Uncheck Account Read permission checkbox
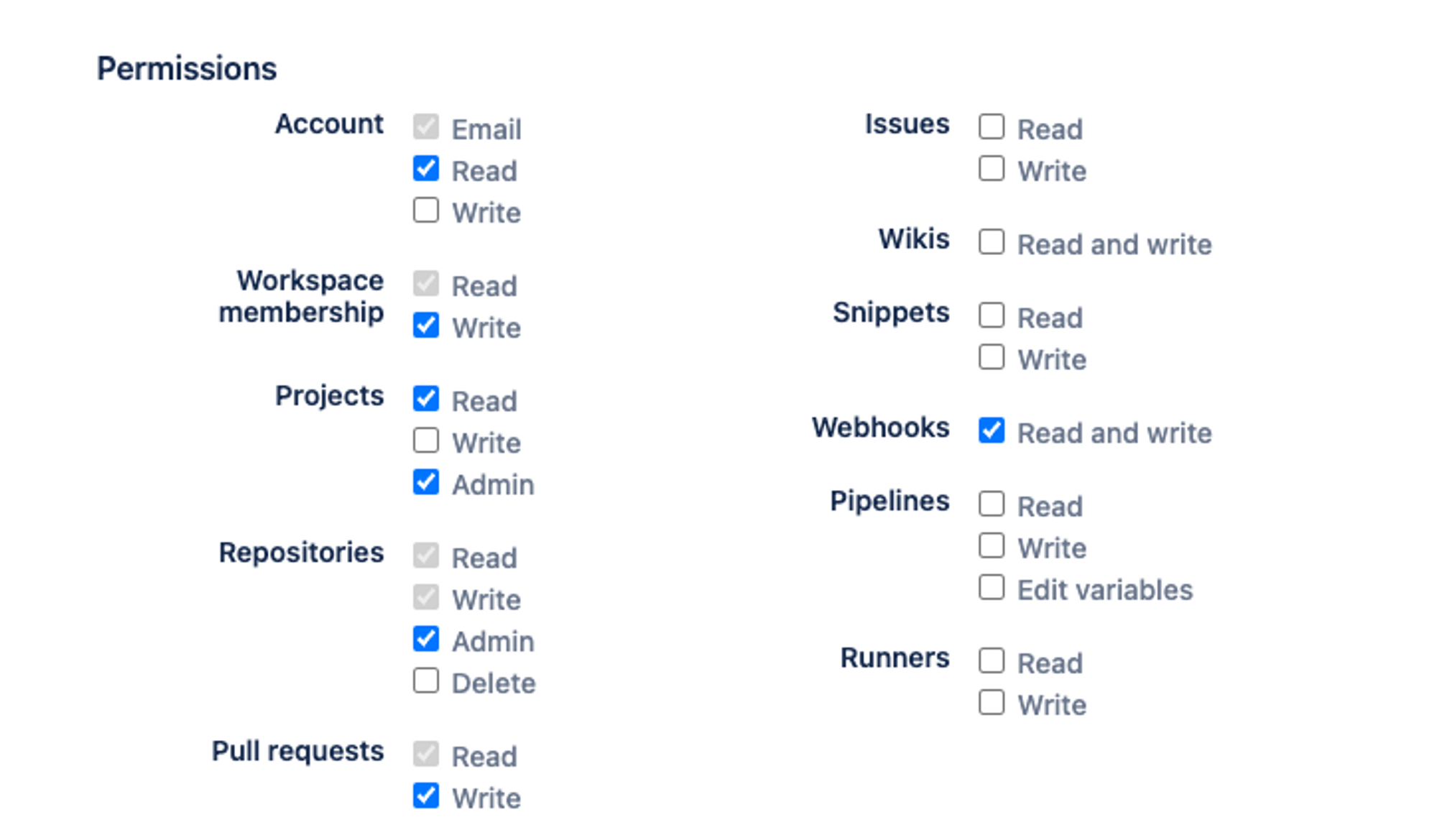Screen dimensions: 1437x840 click(426, 169)
